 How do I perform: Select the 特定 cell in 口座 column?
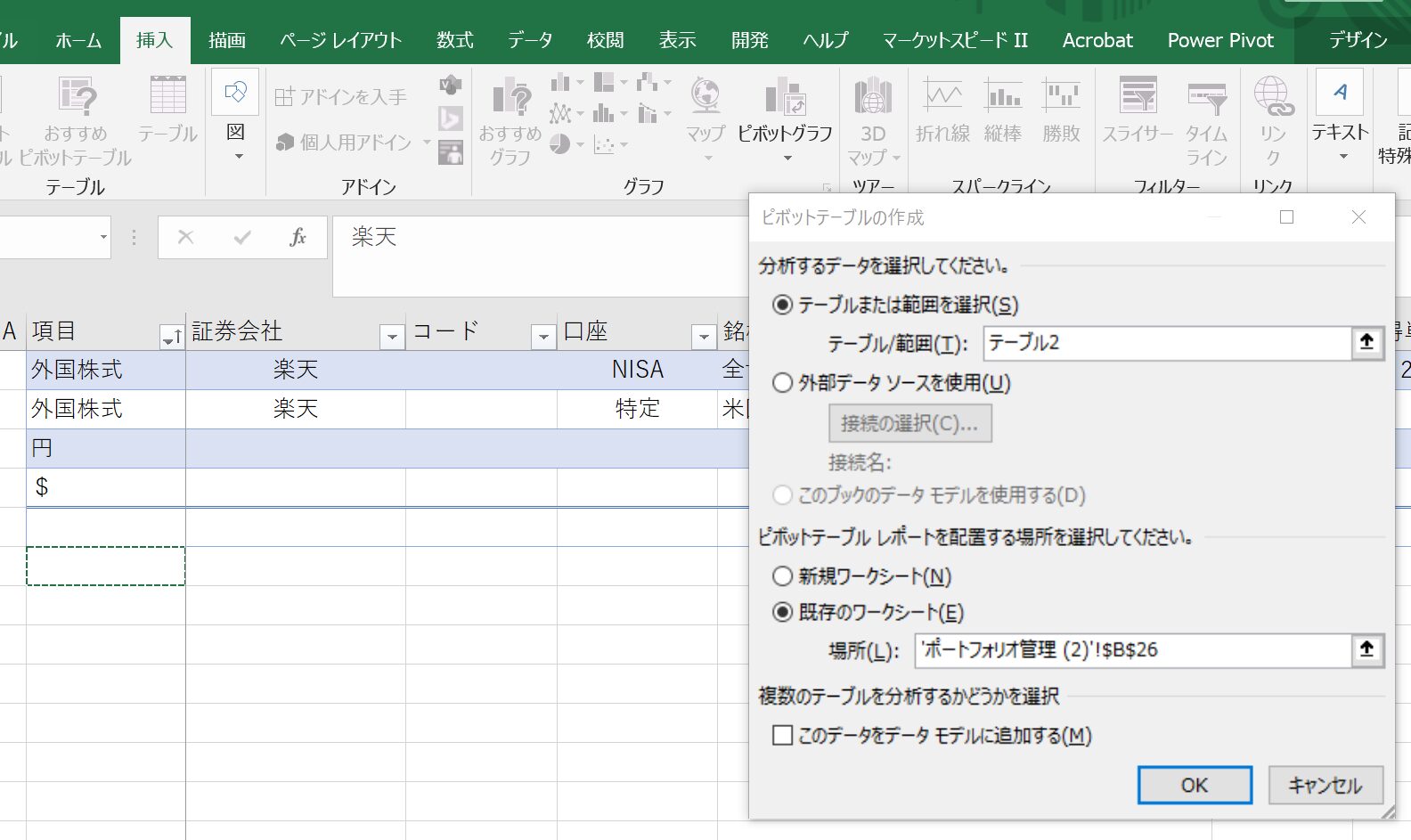(637, 409)
